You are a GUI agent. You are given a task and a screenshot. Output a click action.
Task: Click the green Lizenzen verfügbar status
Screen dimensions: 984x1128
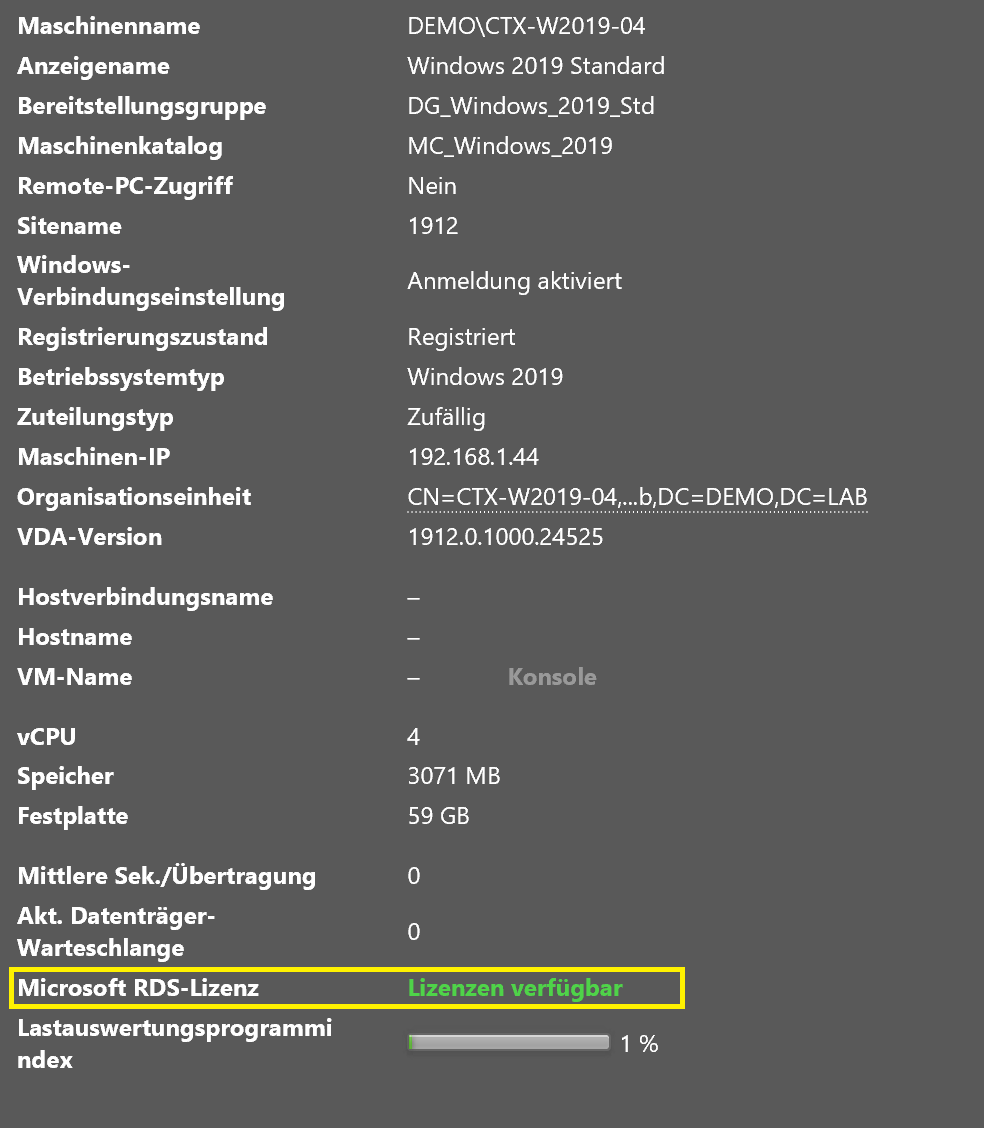(514, 988)
